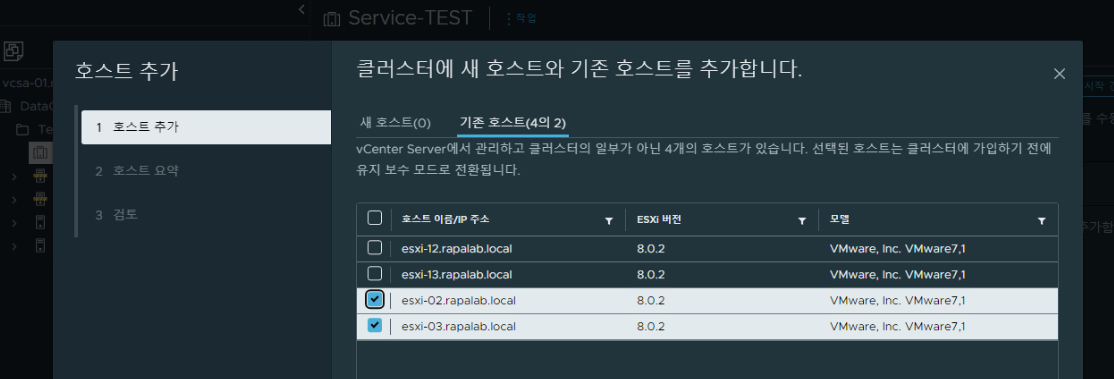Open filter for 호스트 이름/IP 주소 column
The width and height of the screenshot is (1114, 379).
click(608, 221)
